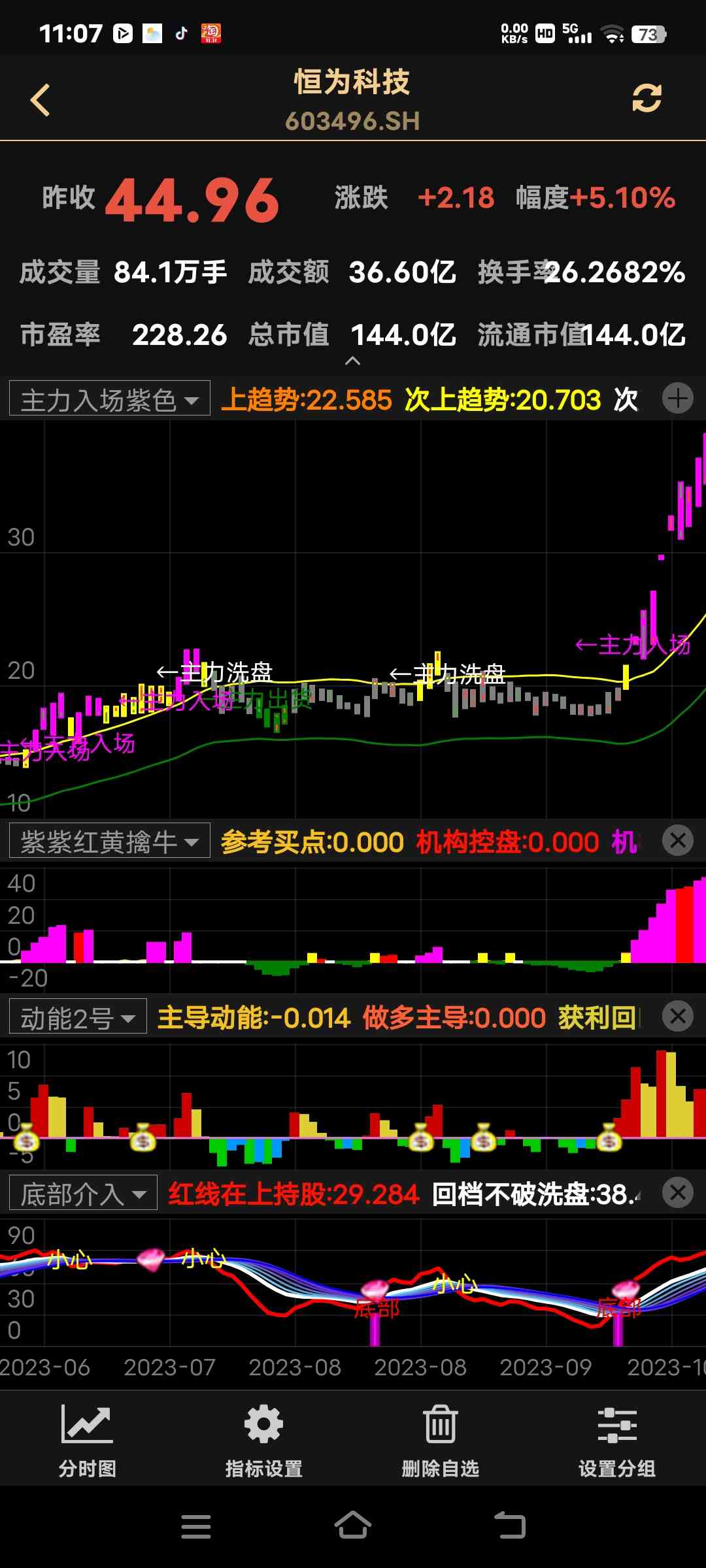Collapse stock details with up chevron
Screen dimensions: 706x1568
click(x=352, y=361)
